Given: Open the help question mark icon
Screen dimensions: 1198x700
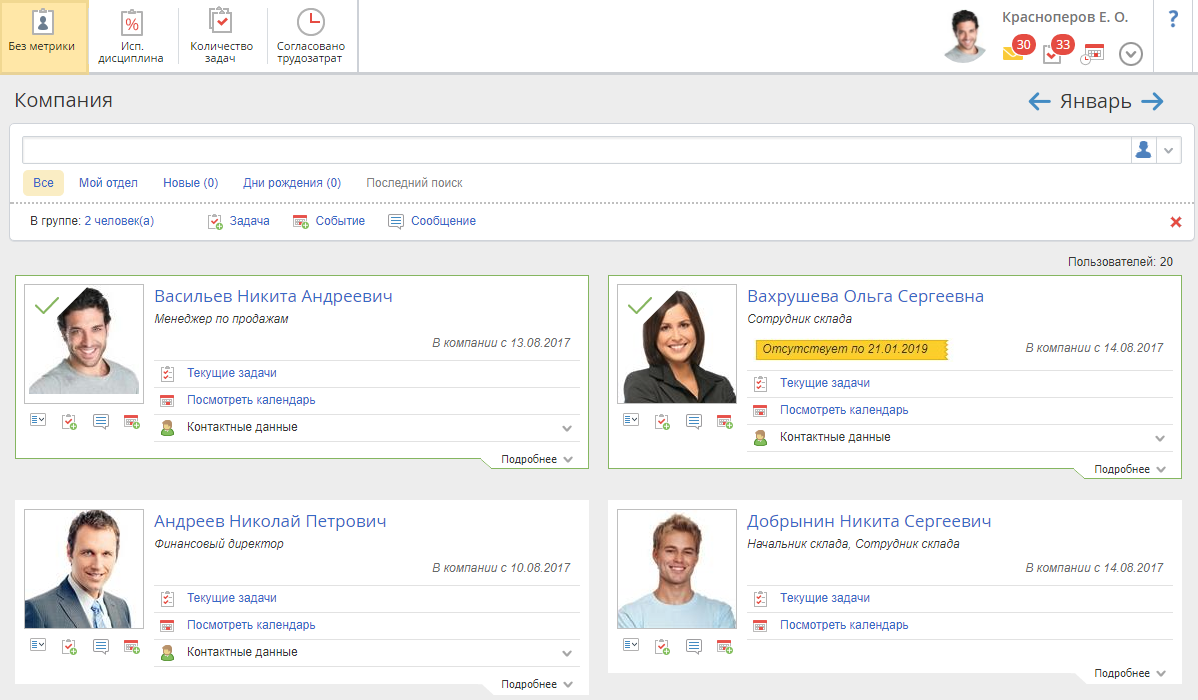Looking at the screenshot, I should (1173, 19).
